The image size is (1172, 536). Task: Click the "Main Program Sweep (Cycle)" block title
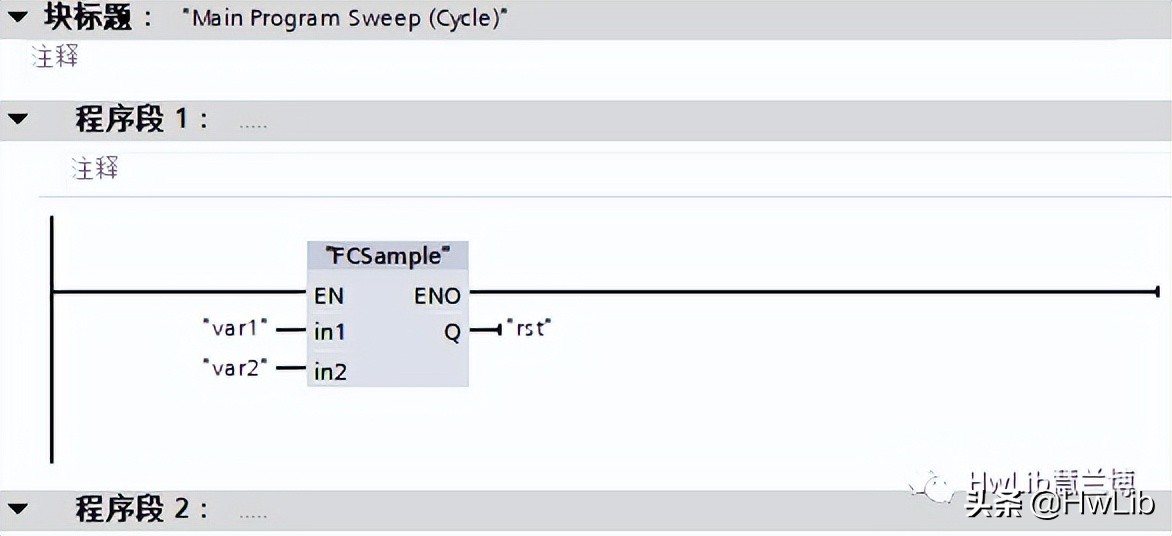point(345,19)
